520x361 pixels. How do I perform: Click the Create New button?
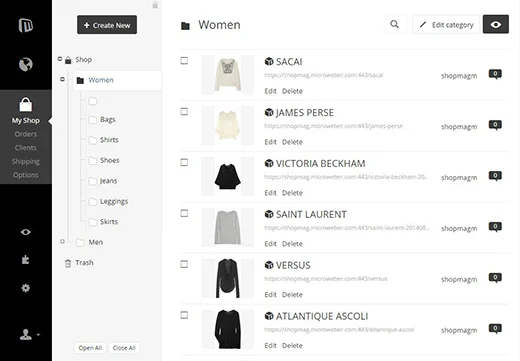pyautogui.click(x=107, y=25)
